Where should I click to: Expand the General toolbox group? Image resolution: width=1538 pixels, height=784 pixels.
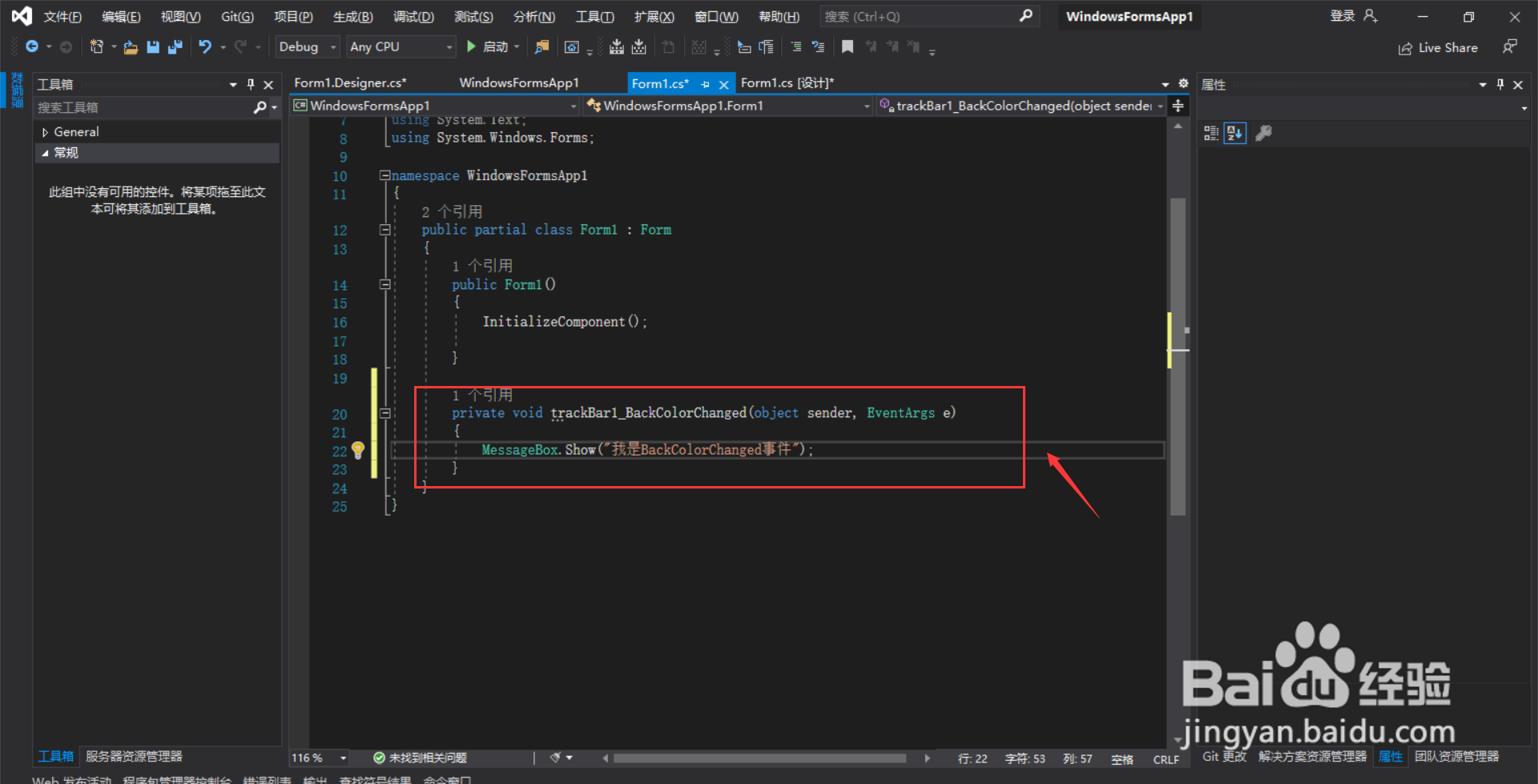(45, 132)
